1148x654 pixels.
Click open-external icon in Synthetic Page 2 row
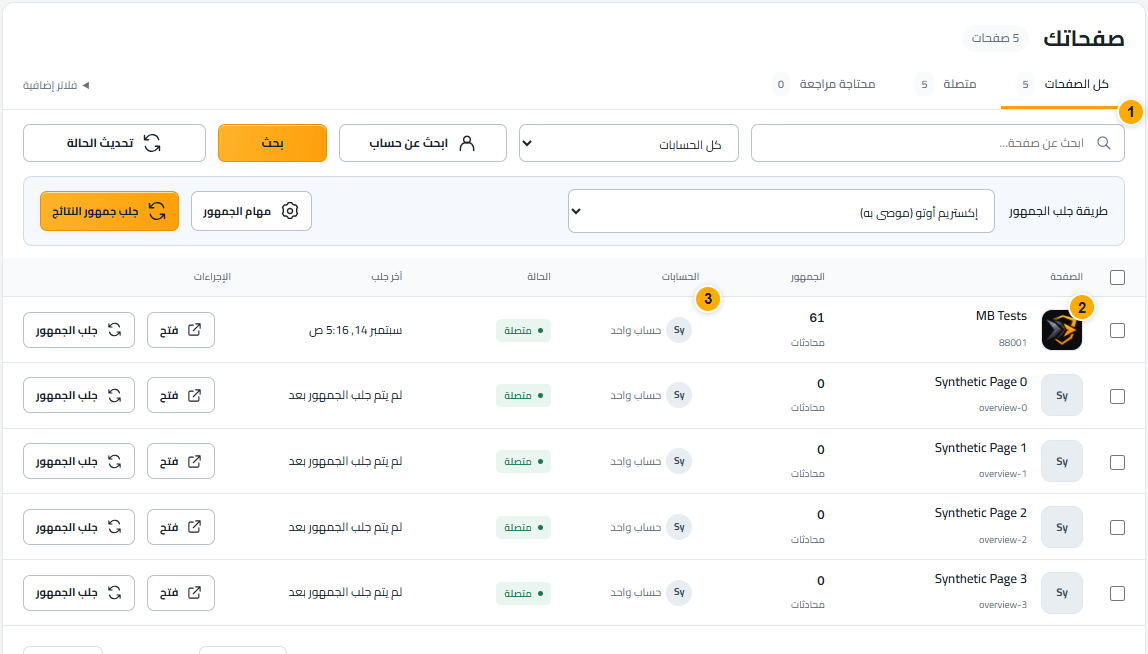coord(194,527)
